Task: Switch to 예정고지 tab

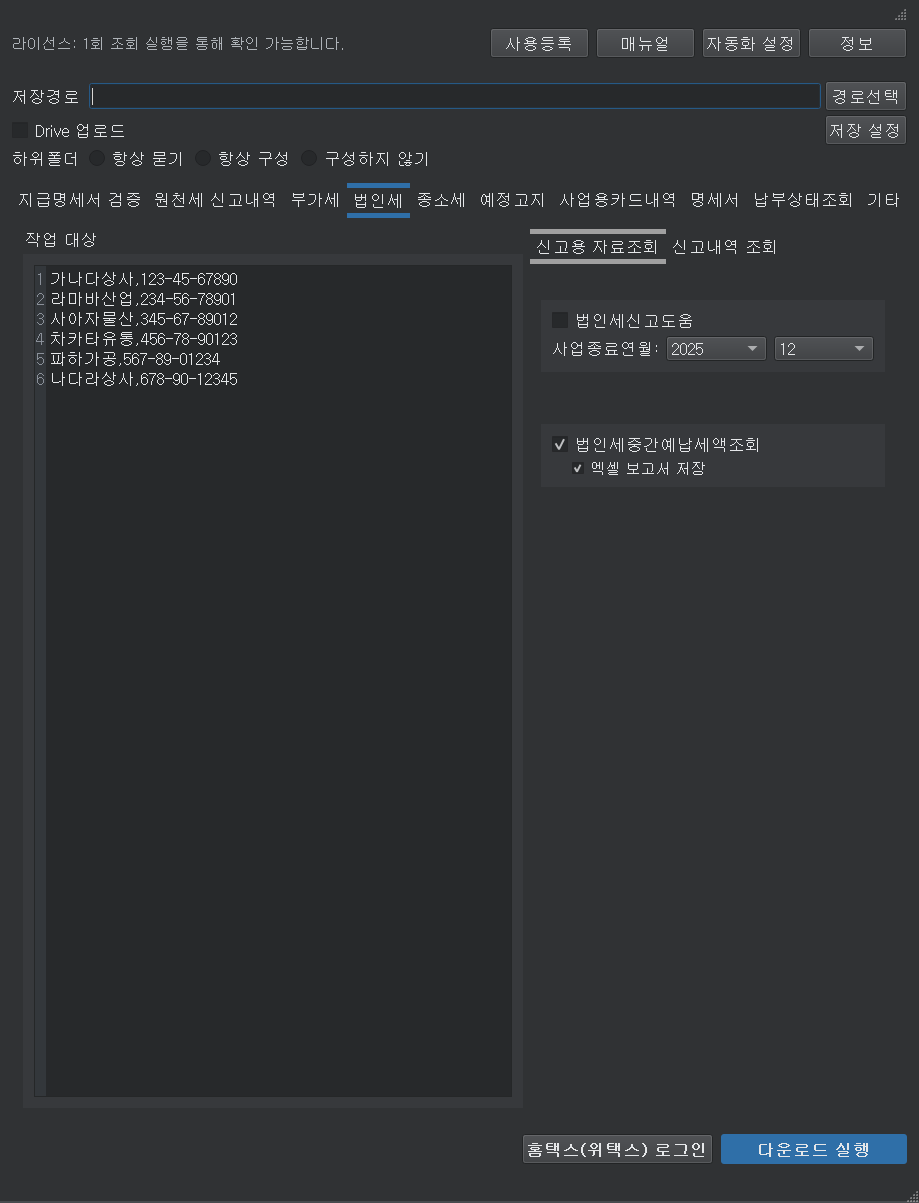Action: [x=512, y=200]
